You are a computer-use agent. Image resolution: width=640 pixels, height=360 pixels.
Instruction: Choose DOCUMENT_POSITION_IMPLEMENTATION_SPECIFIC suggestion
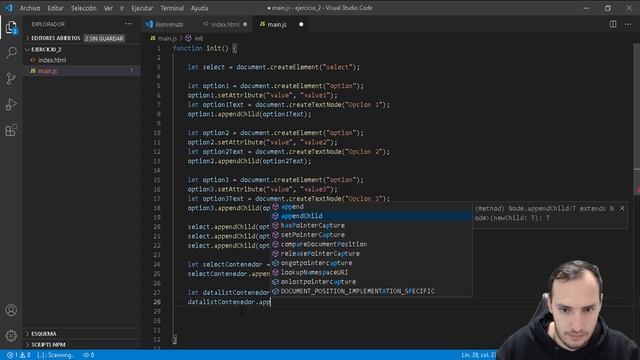[x=371, y=291]
